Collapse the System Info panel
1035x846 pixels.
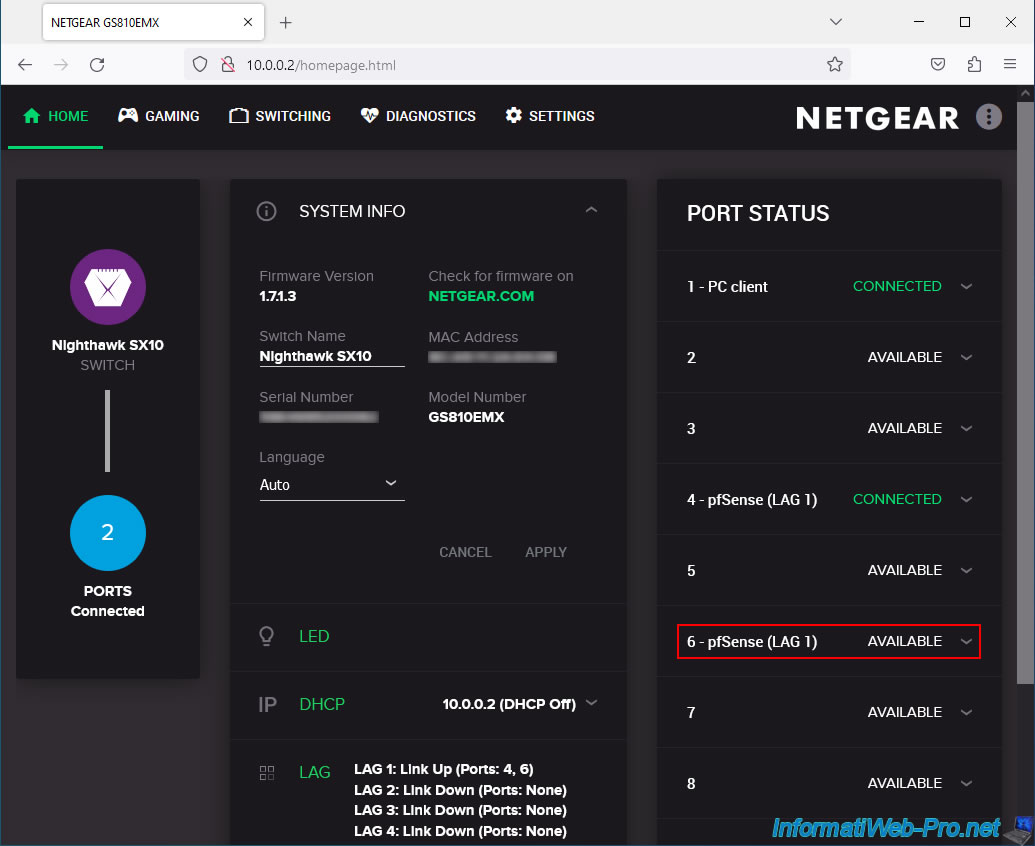coord(591,210)
